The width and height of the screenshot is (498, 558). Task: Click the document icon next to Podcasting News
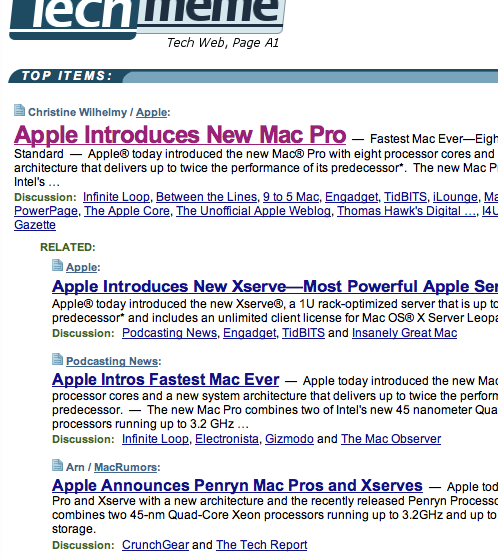(x=57, y=359)
